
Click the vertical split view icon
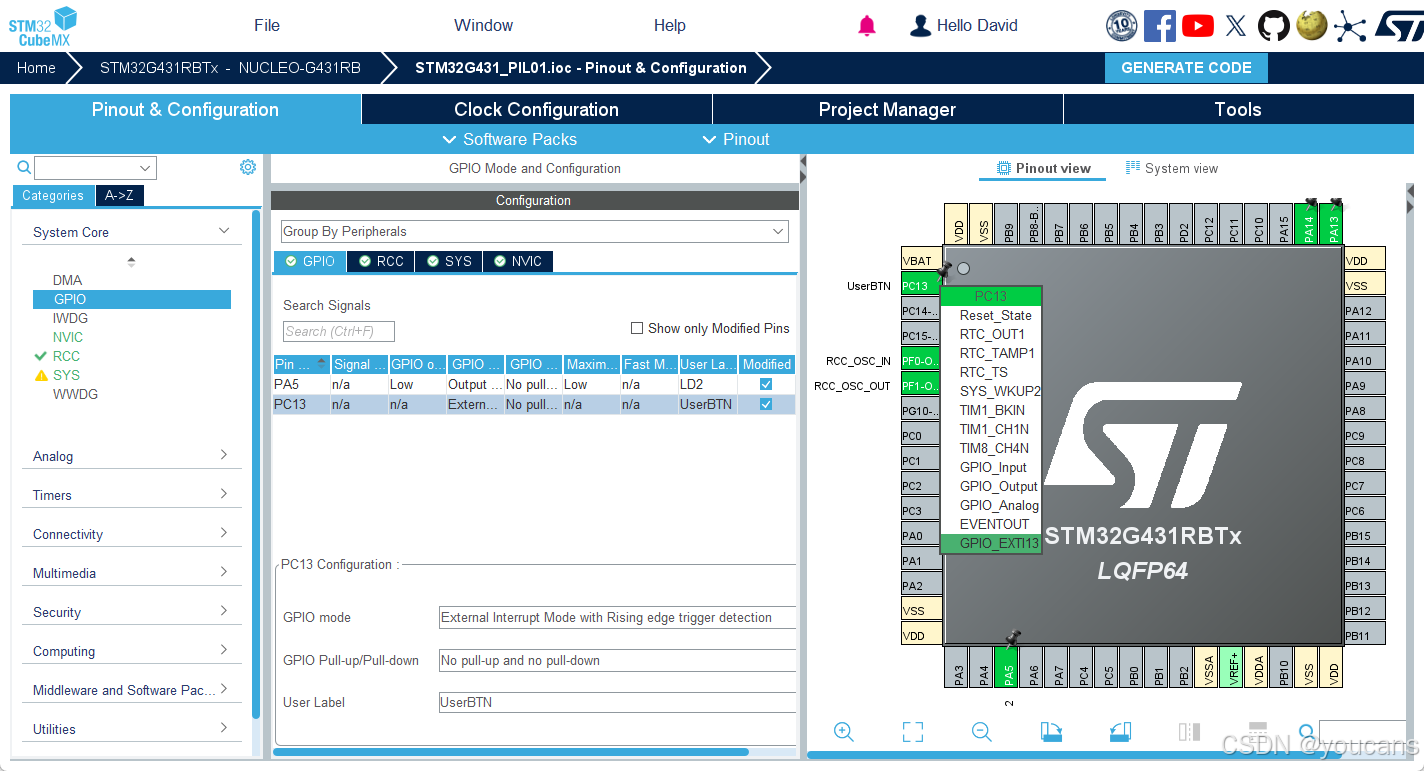(1189, 732)
